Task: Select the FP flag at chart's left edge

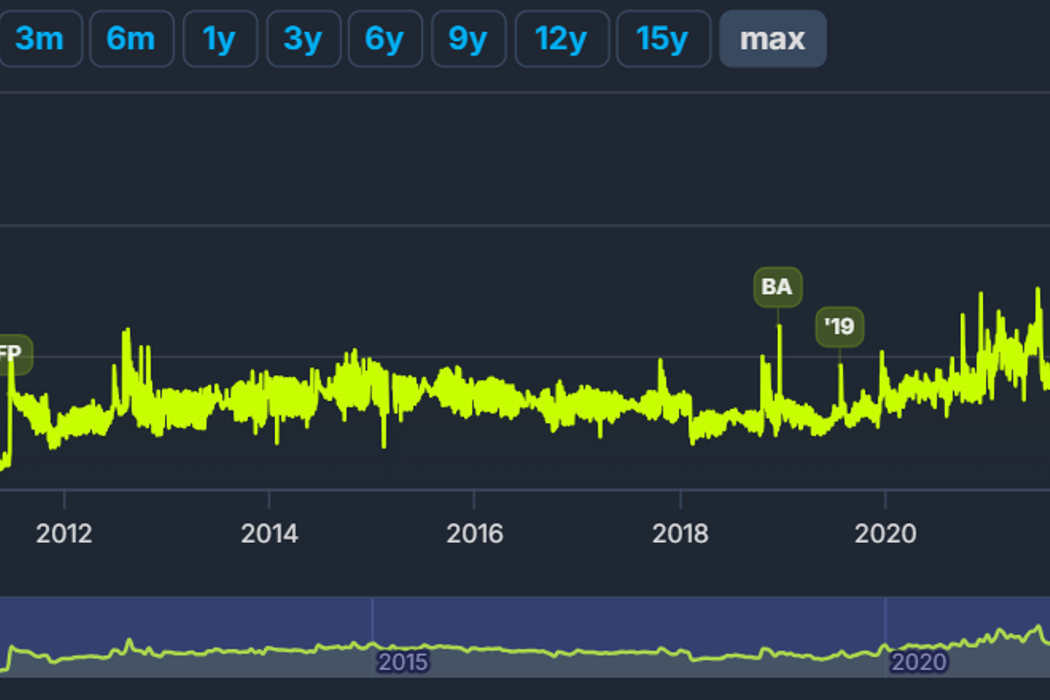Action: [12, 354]
